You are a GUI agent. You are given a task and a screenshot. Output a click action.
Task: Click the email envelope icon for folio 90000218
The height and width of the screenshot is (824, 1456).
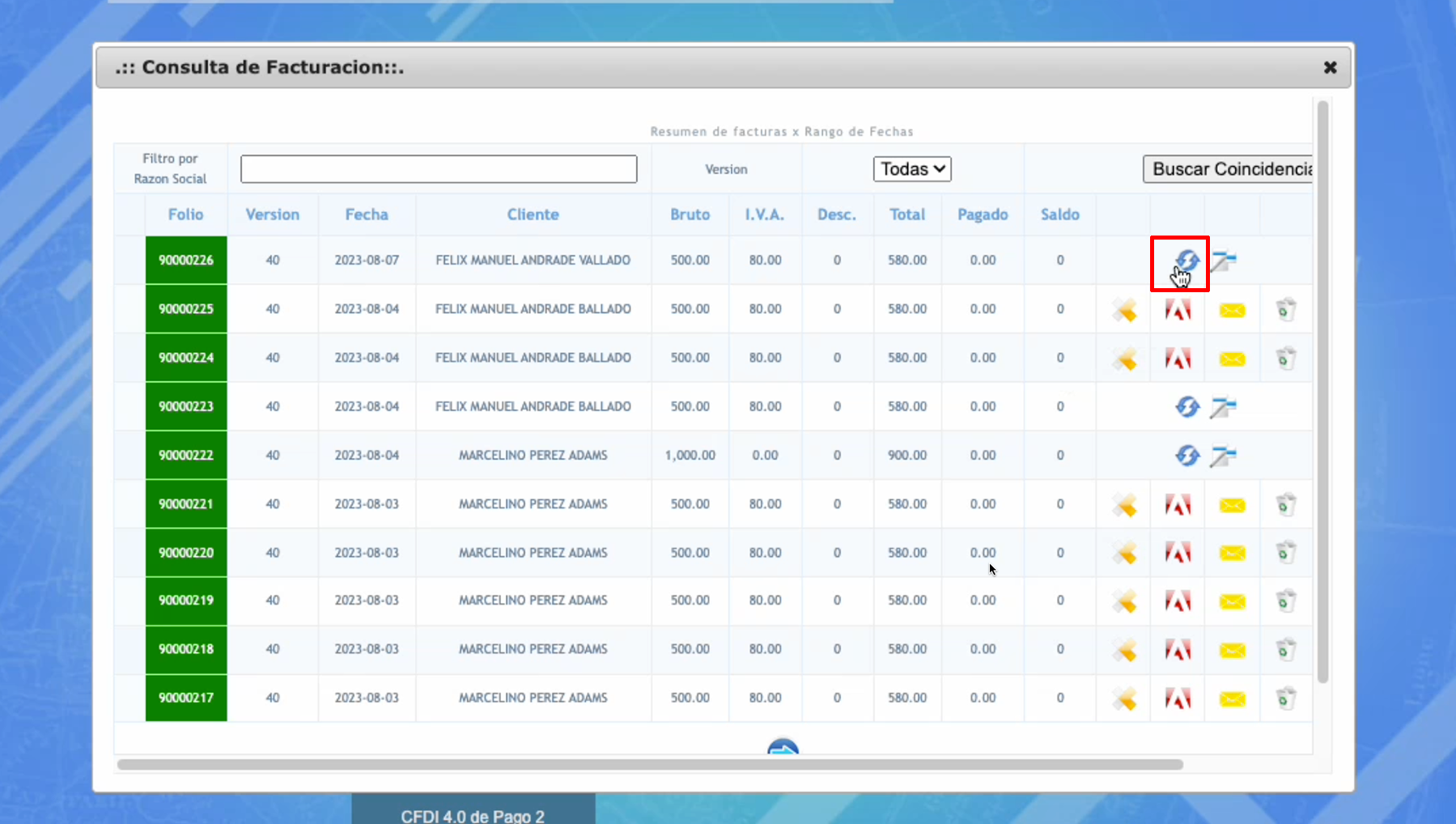tap(1232, 650)
